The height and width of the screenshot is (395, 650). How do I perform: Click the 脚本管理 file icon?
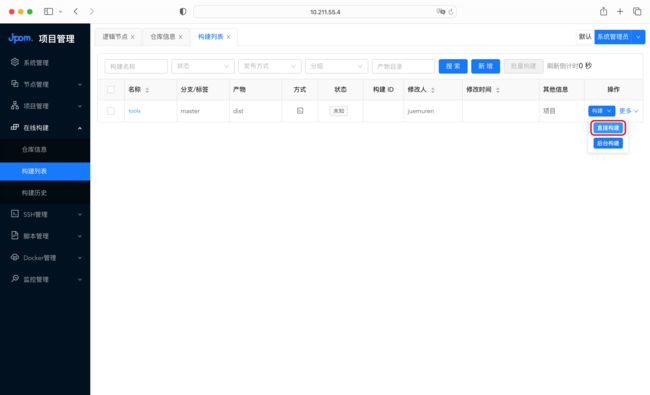pos(15,235)
